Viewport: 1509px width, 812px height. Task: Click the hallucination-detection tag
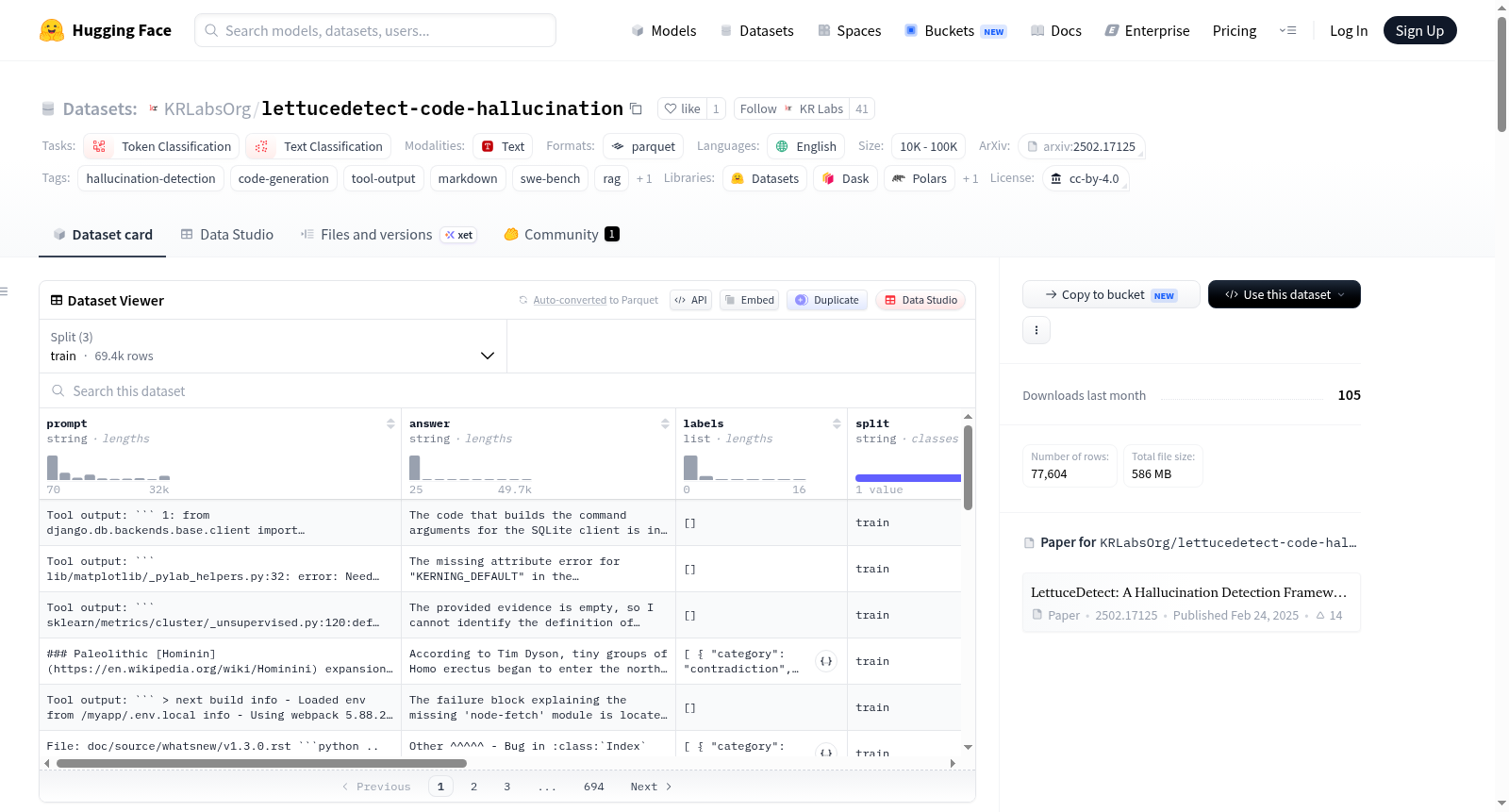[x=151, y=178]
